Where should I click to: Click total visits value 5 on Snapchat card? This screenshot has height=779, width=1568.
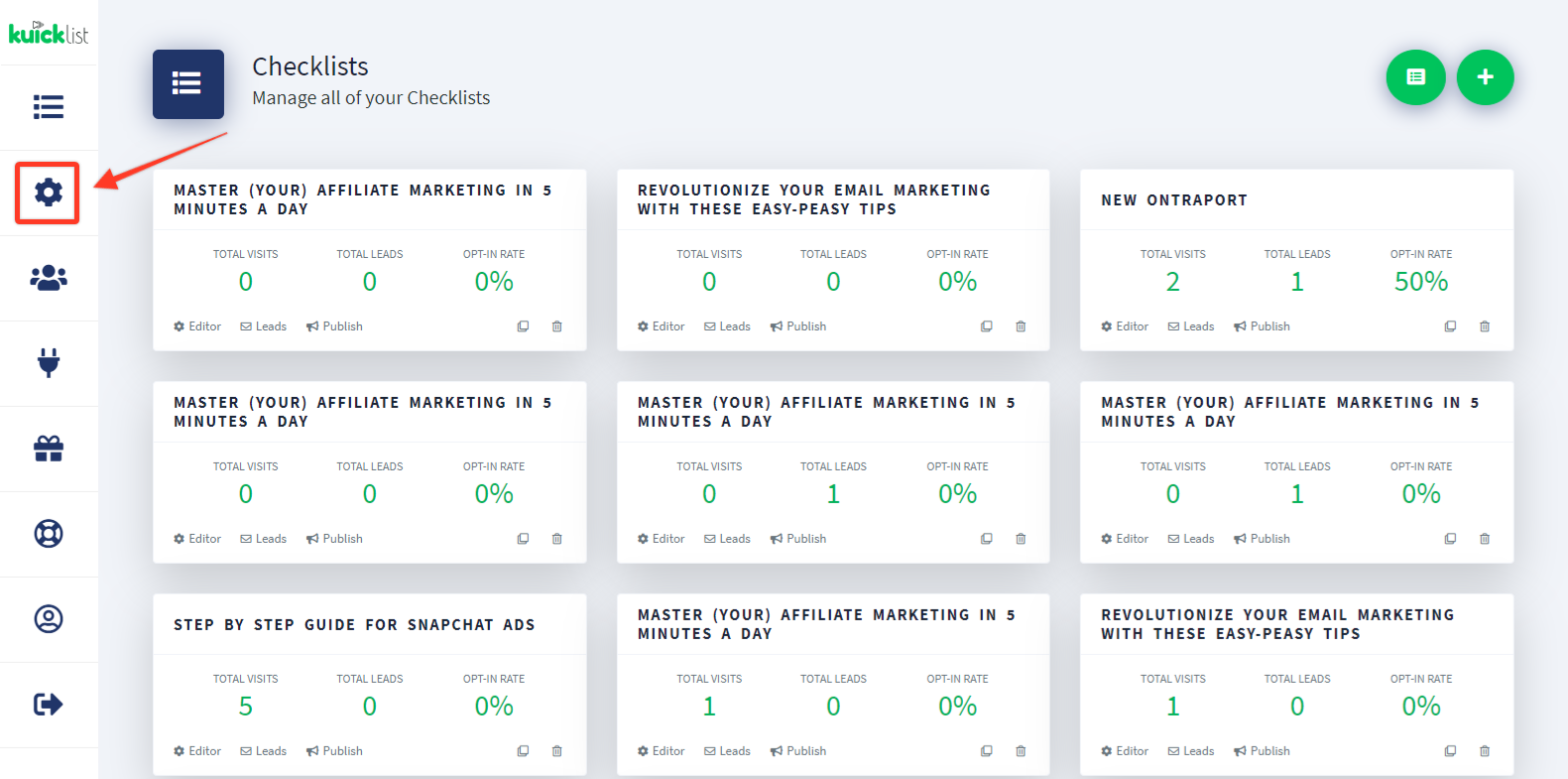[246, 707]
